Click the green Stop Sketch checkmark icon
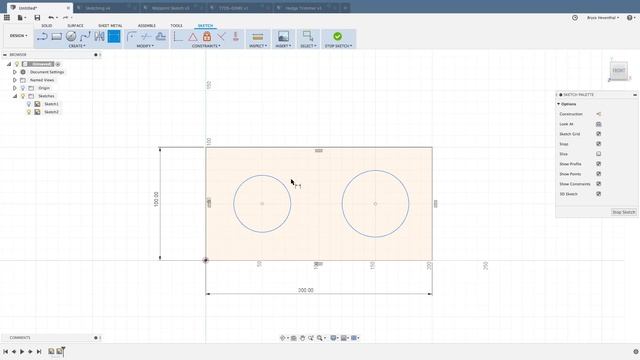 (x=338, y=36)
